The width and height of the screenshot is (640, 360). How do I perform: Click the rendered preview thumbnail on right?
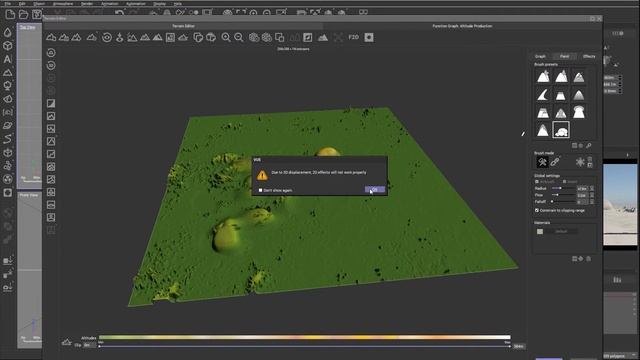[620, 204]
